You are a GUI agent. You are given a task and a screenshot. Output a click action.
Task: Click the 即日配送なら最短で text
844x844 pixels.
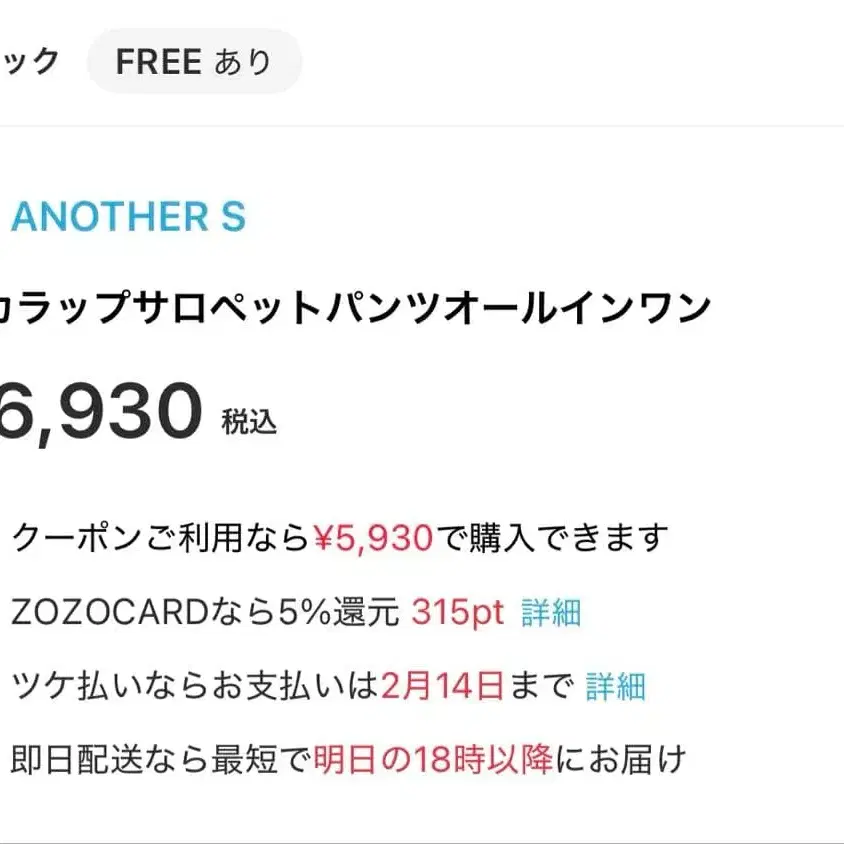pos(160,760)
